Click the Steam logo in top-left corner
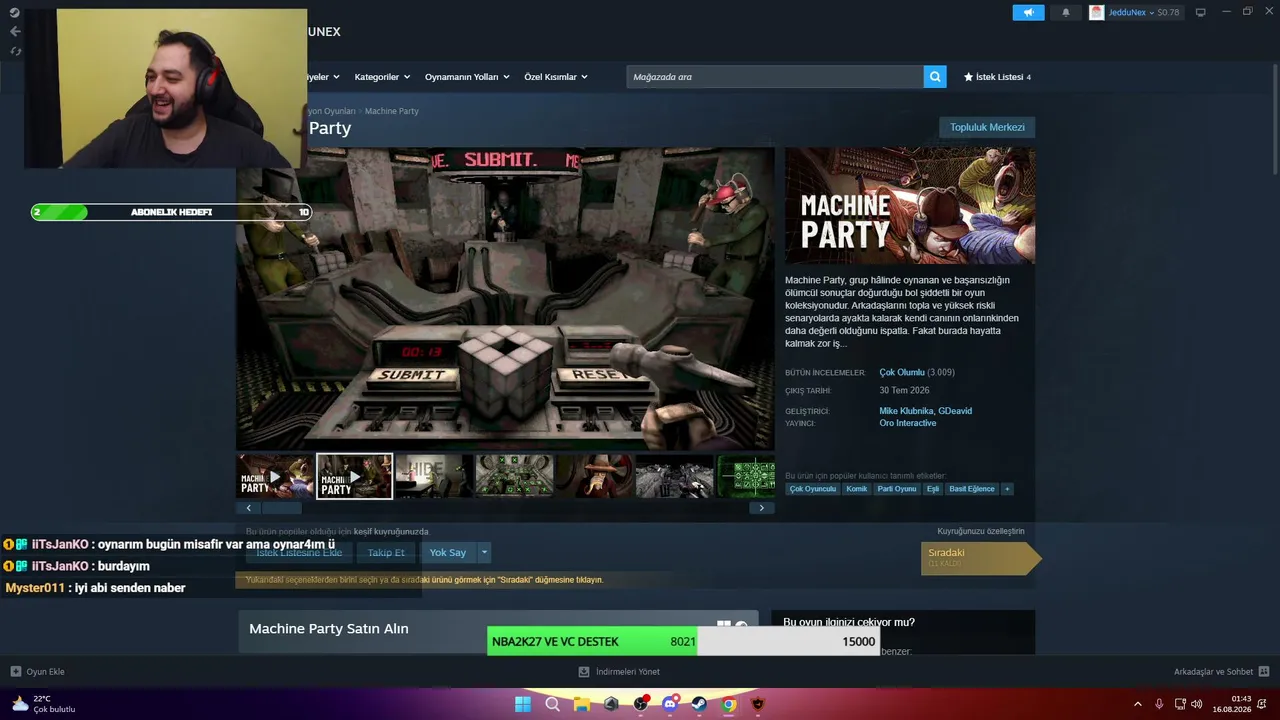This screenshot has height=720, width=1280. tap(15, 12)
